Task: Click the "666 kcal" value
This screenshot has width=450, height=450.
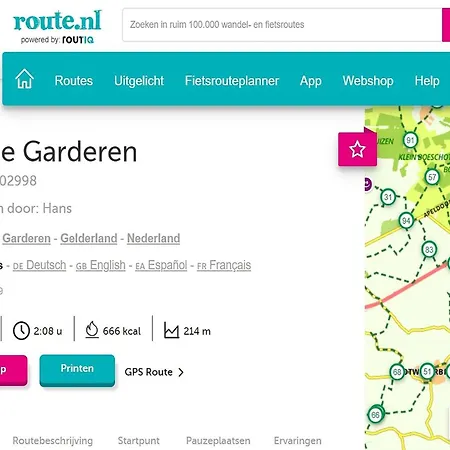Action: pyautogui.click(x=122, y=331)
